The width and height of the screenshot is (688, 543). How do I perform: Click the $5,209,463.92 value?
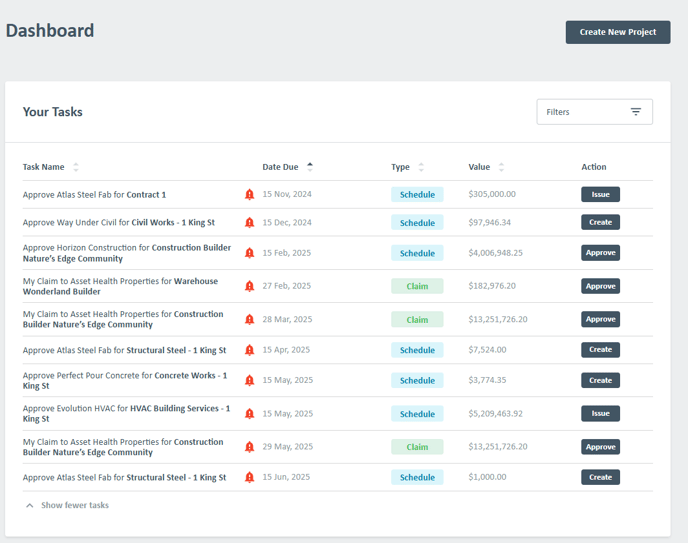click(495, 414)
